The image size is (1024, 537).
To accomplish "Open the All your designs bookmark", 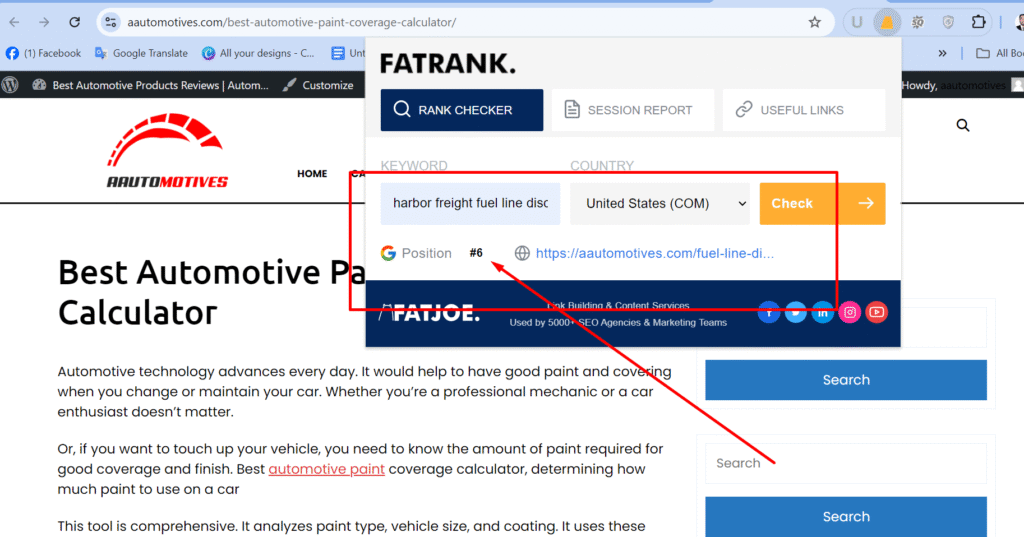I will click(258, 53).
